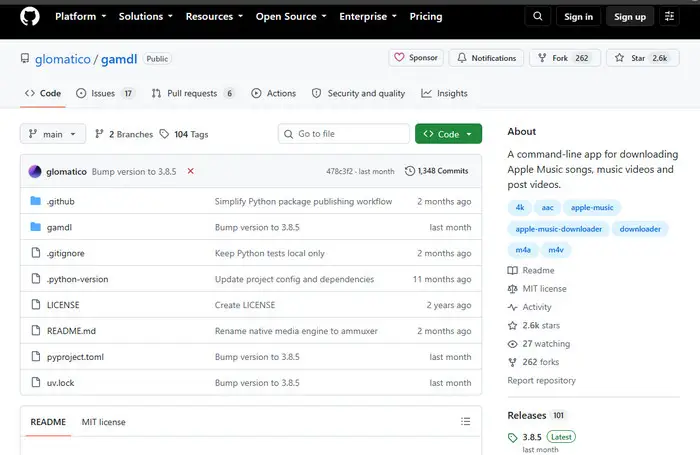The width and height of the screenshot is (700, 455).
Task: Open the appearance settings icon beside Sign up
Action: [669, 17]
